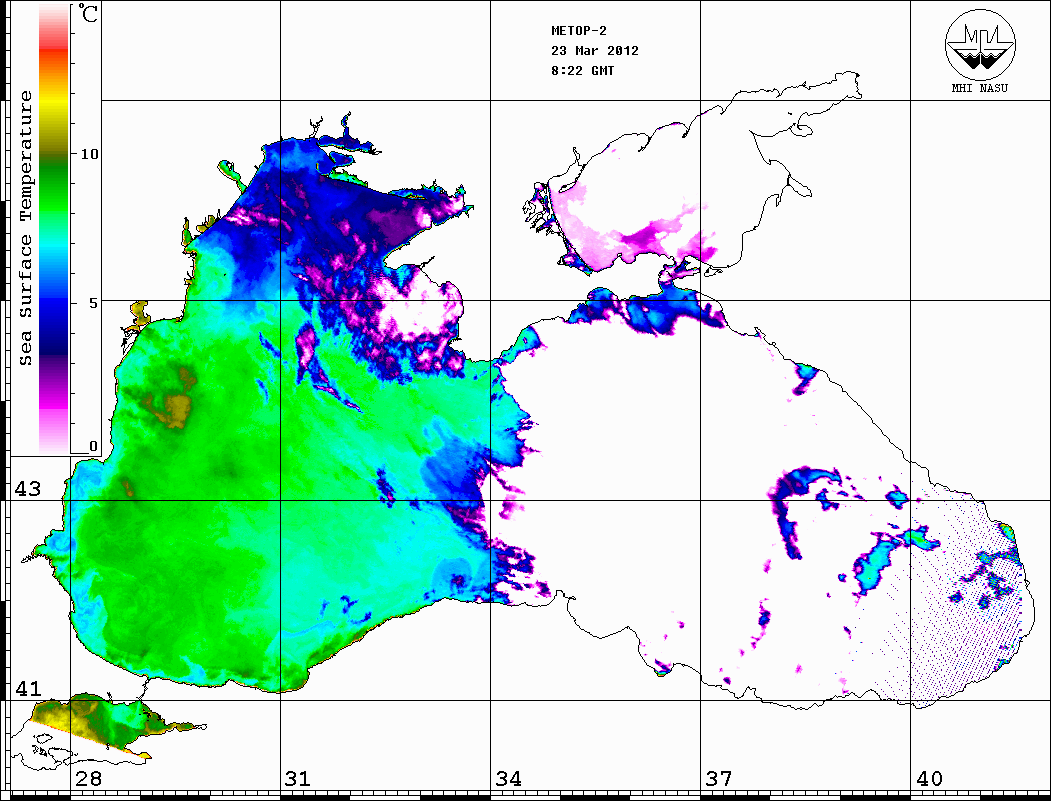The width and height of the screenshot is (1051, 801).
Task: Click latitude label 41
Action: coord(28,689)
